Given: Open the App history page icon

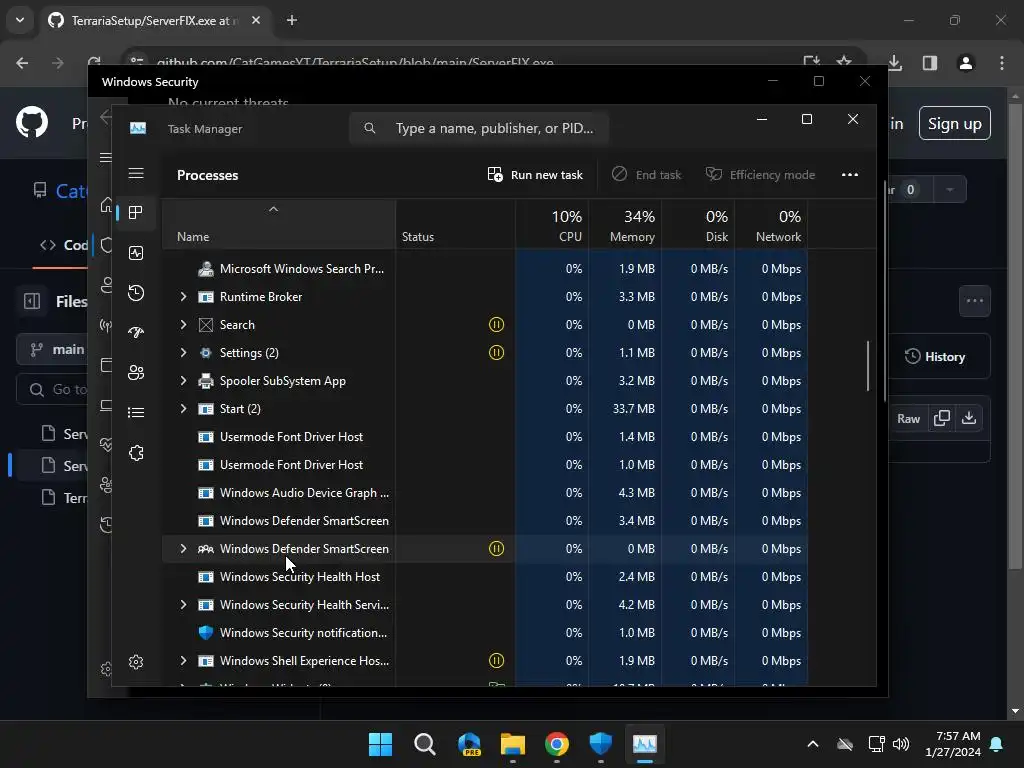Looking at the screenshot, I should 136,293.
